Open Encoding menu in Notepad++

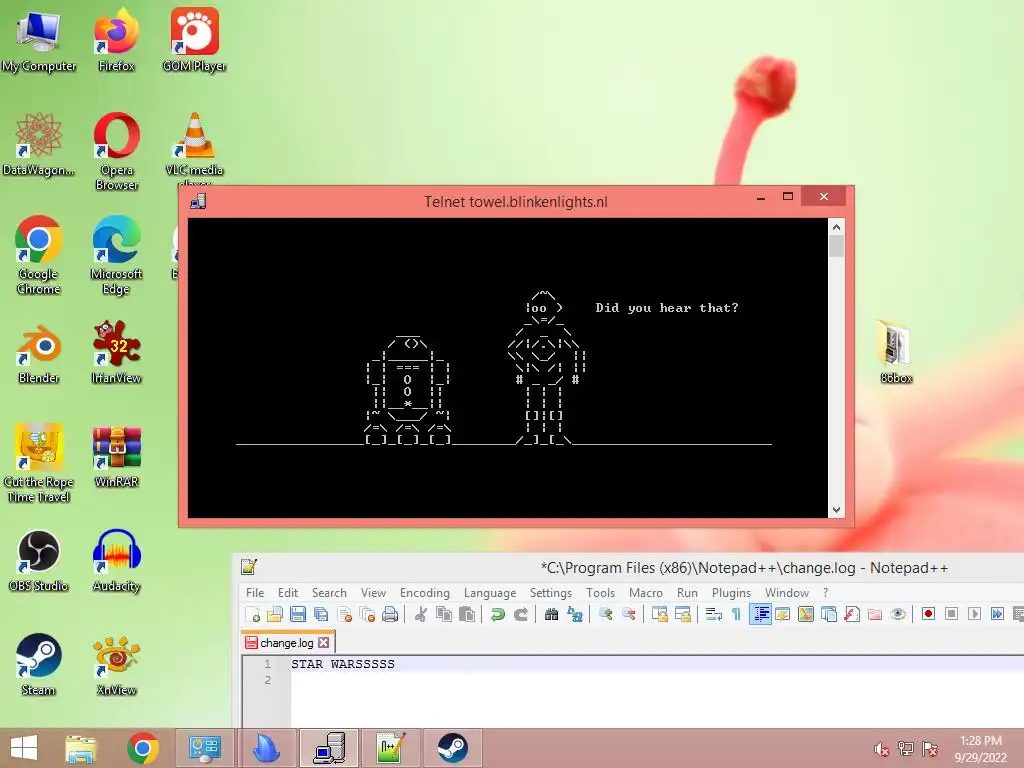point(424,592)
